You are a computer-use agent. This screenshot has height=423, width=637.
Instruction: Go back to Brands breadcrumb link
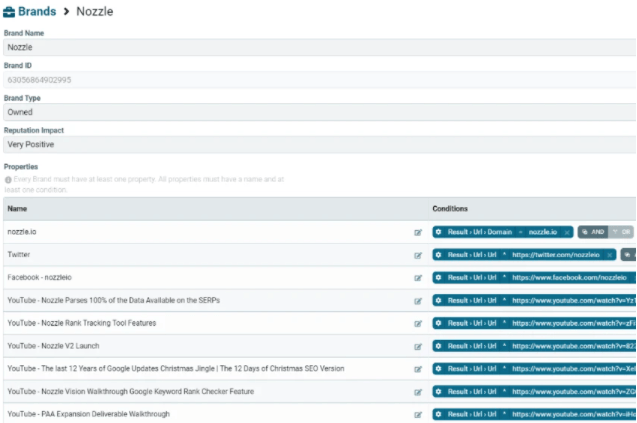pyautogui.click(x=37, y=11)
